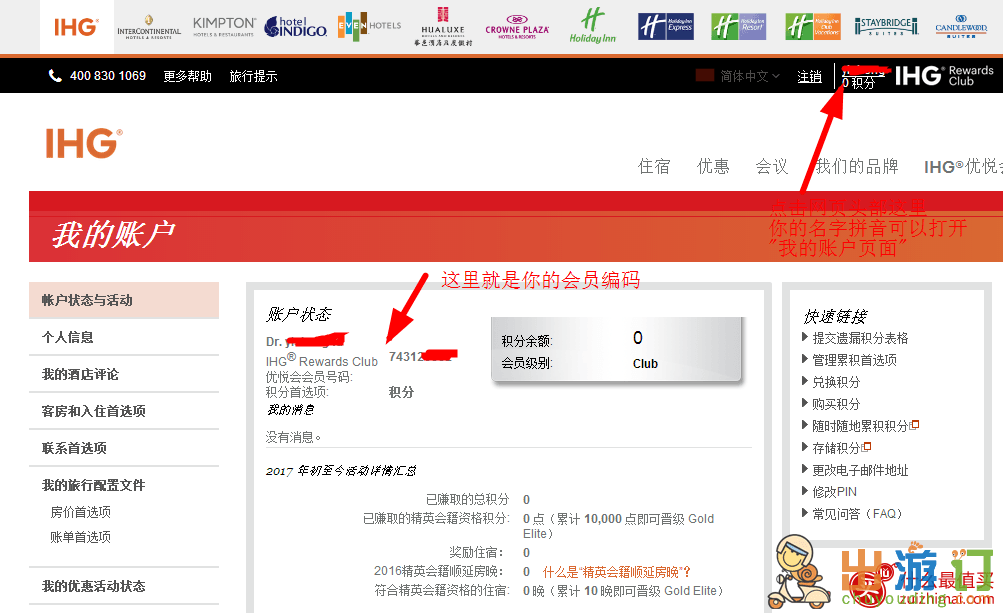Open the 购买积分 quick link

click(836, 404)
